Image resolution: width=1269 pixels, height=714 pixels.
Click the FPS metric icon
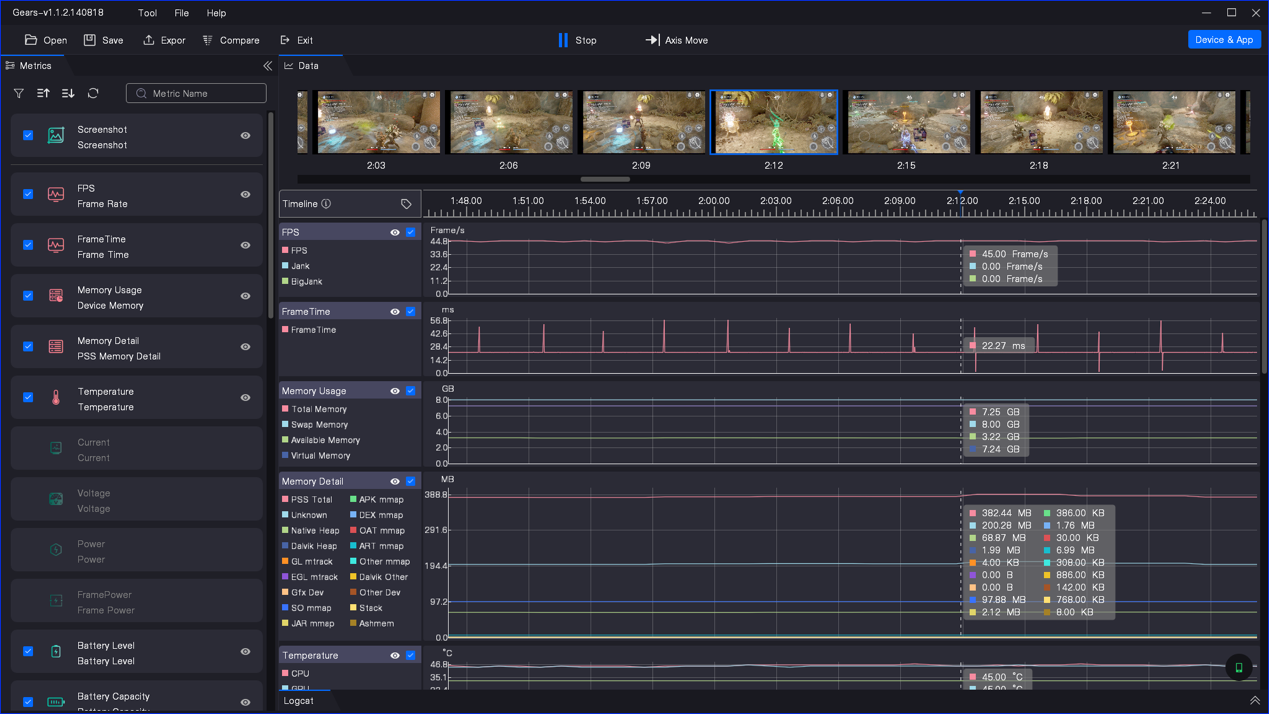(x=56, y=195)
